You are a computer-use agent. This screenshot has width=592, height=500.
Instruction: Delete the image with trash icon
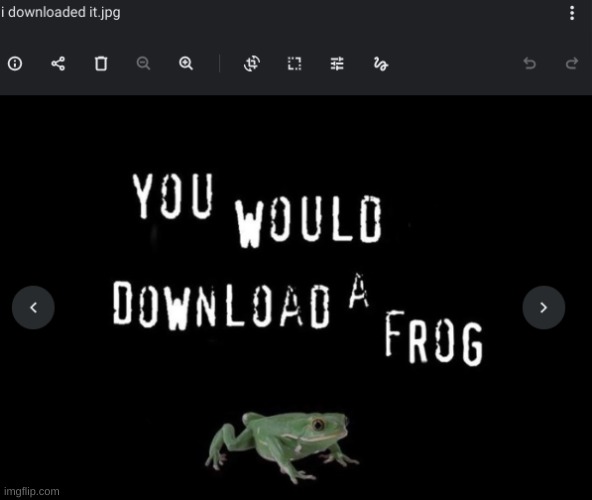coord(101,63)
